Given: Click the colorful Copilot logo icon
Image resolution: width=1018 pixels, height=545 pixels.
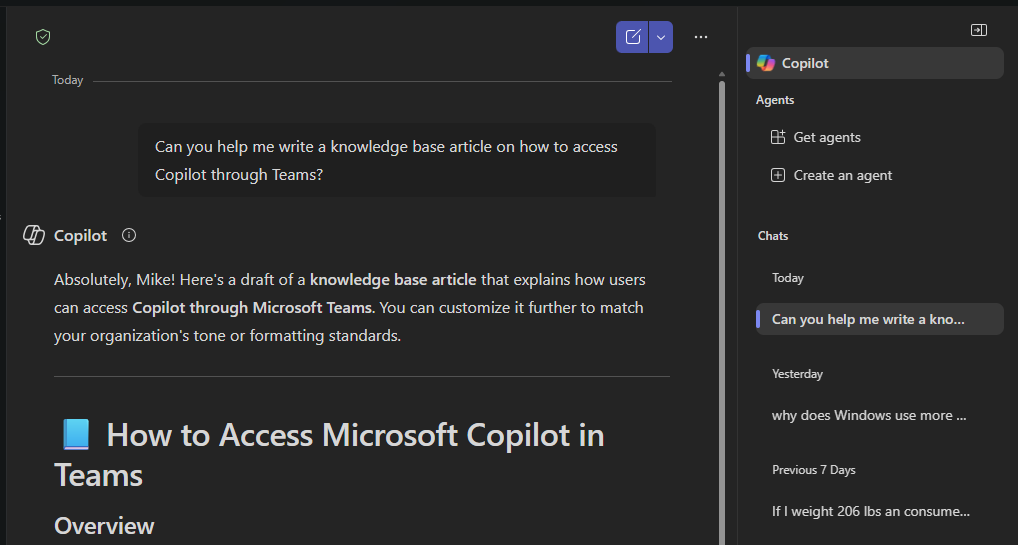Looking at the screenshot, I should (766, 63).
